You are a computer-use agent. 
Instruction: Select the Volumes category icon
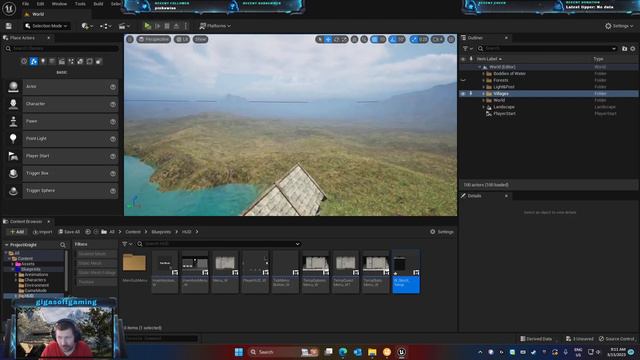[x=89, y=61]
